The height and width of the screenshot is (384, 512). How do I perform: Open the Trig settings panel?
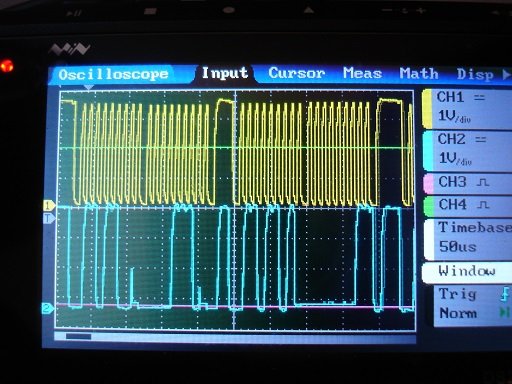(473, 305)
